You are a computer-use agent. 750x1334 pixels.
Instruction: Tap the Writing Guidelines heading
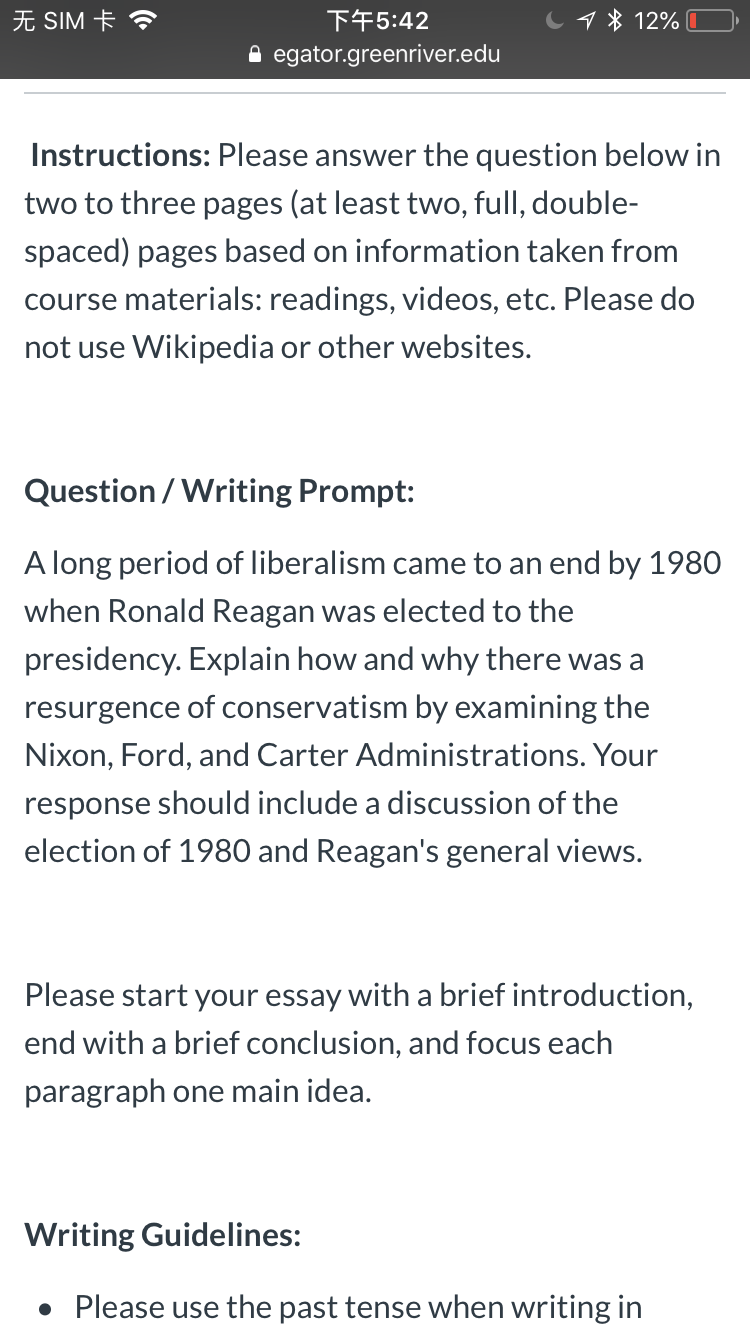163,1235
